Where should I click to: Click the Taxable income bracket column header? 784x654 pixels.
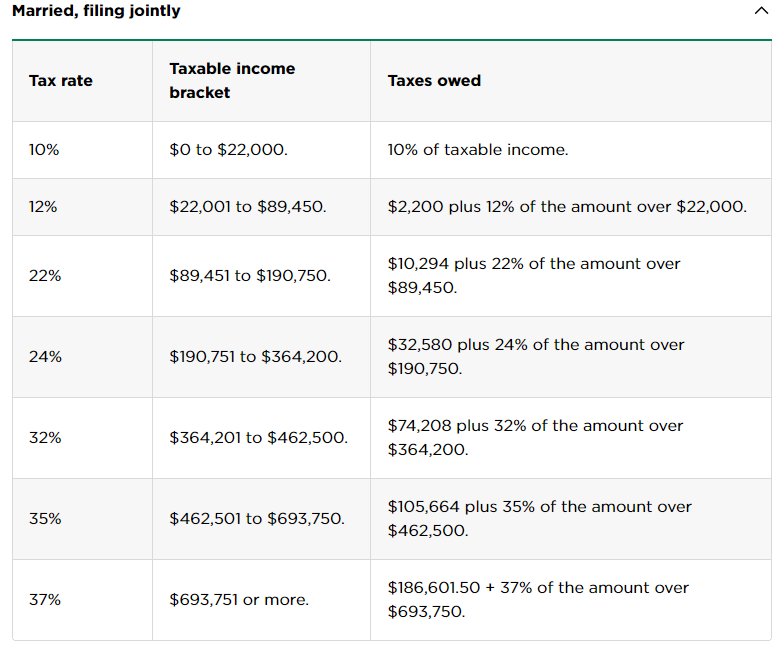(262, 81)
